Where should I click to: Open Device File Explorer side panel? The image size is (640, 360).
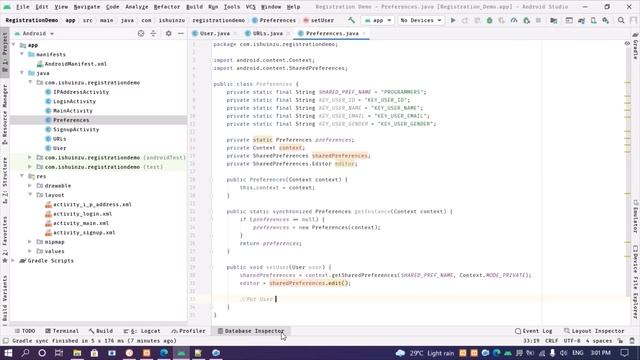636,282
